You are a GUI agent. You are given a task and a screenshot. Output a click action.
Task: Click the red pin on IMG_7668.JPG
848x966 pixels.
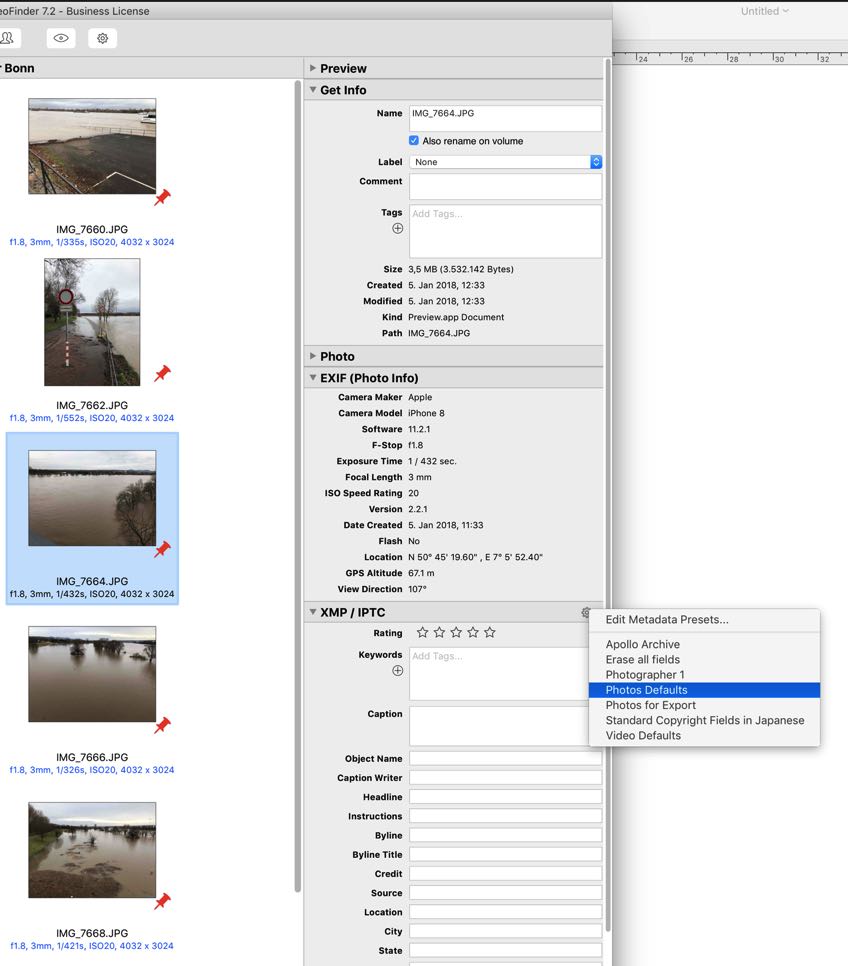[162, 901]
